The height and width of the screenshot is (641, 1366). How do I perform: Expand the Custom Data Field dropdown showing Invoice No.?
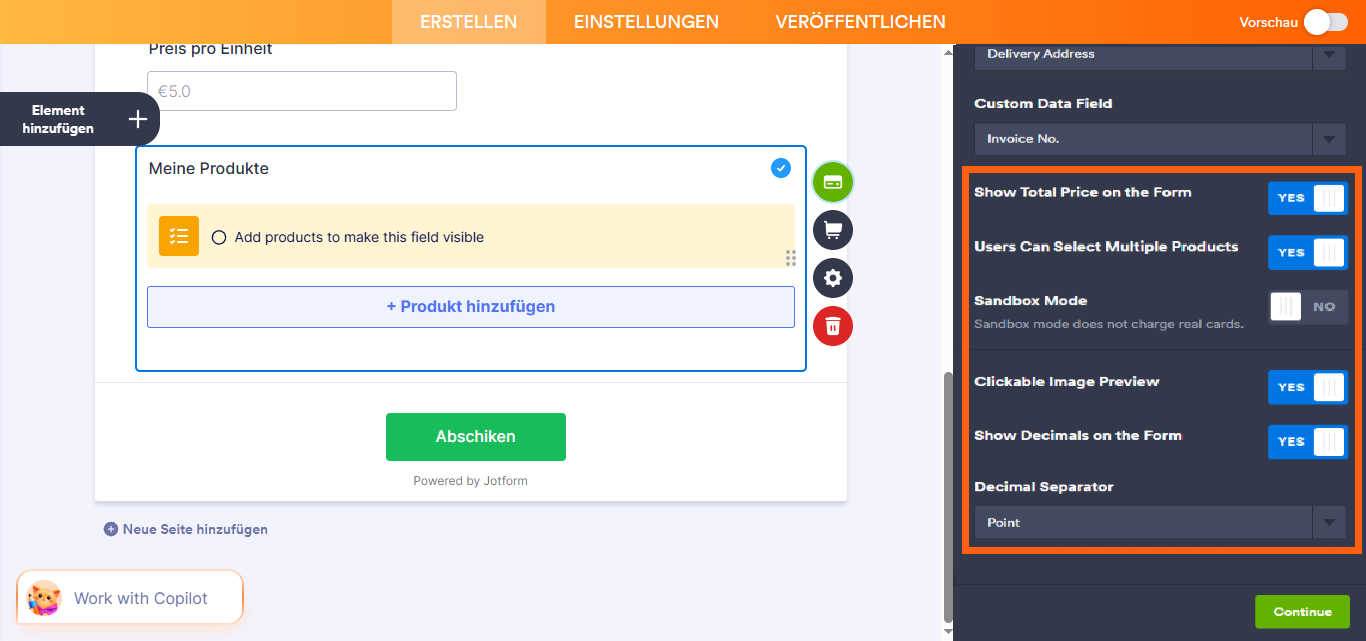coord(1330,139)
